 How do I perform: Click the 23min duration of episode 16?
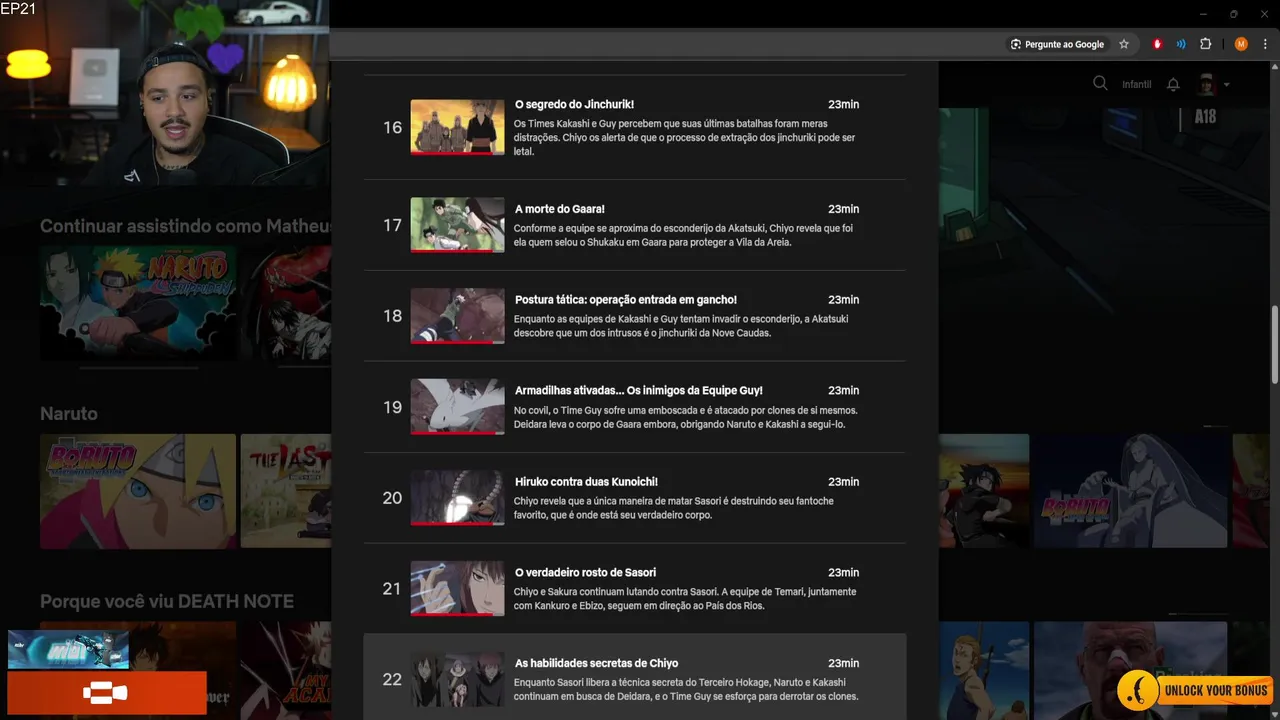click(843, 104)
